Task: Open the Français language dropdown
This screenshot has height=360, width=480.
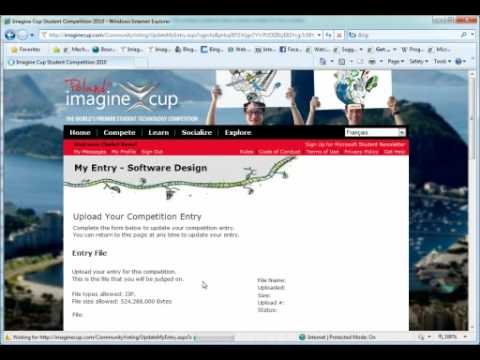Action: click(x=375, y=132)
